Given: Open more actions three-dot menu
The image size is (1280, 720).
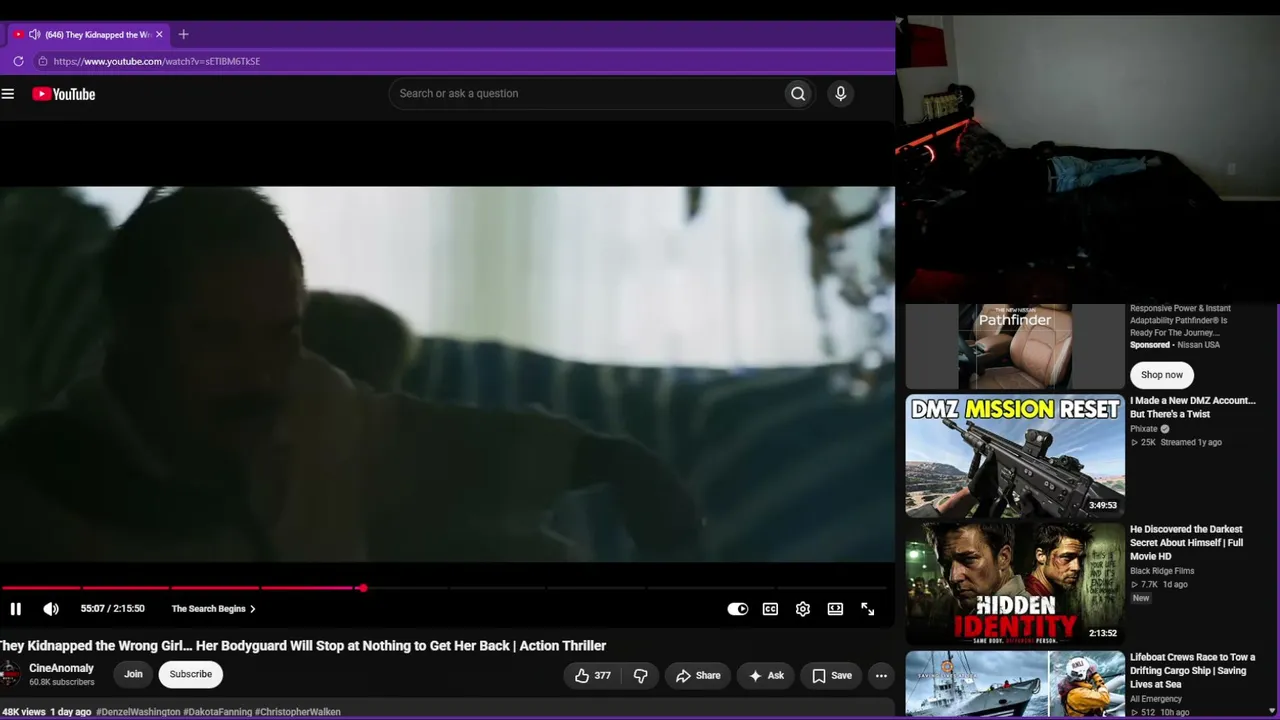Looking at the screenshot, I should (881, 676).
